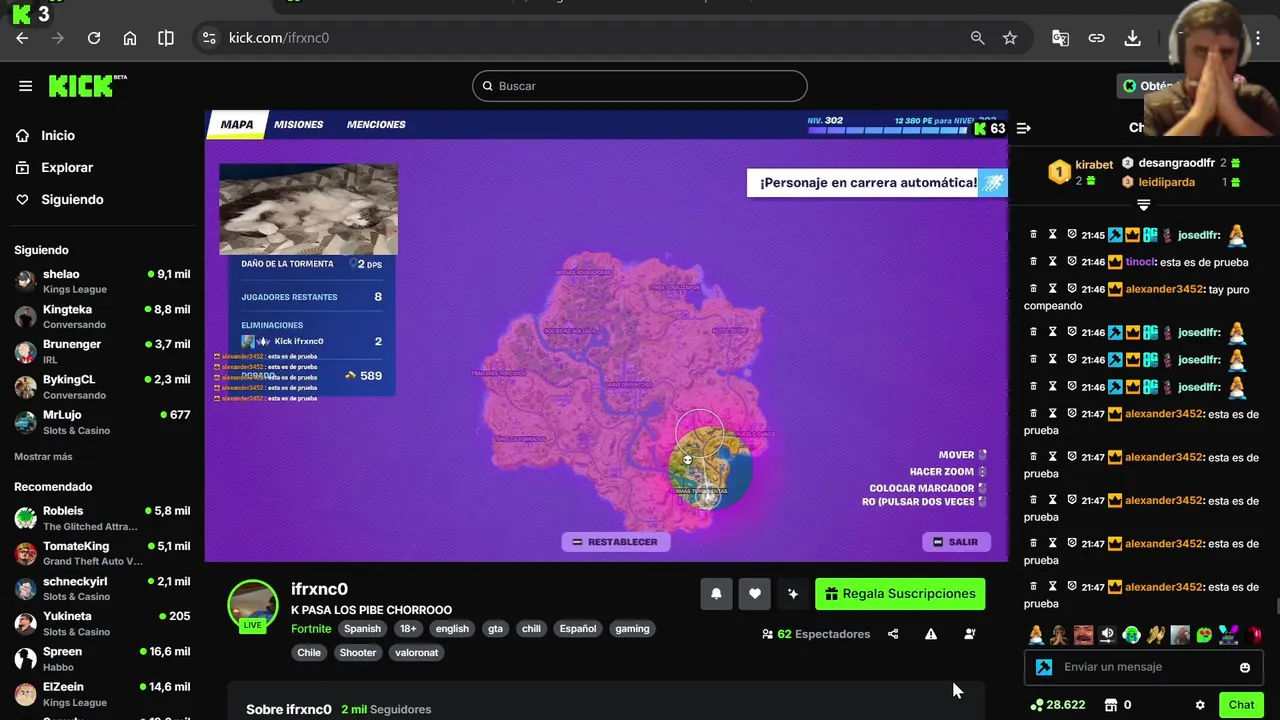
Task: Click kirabet top gifter name
Action: click(x=1094, y=165)
